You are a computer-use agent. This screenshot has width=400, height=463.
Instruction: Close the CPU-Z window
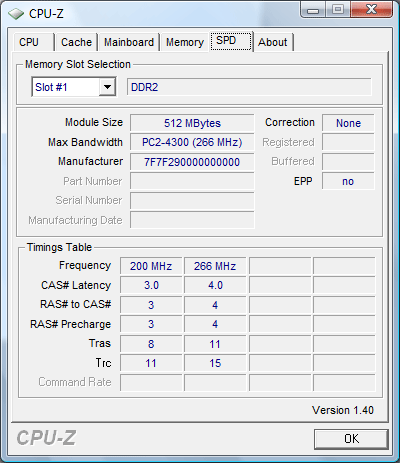pyautogui.click(x=371, y=10)
